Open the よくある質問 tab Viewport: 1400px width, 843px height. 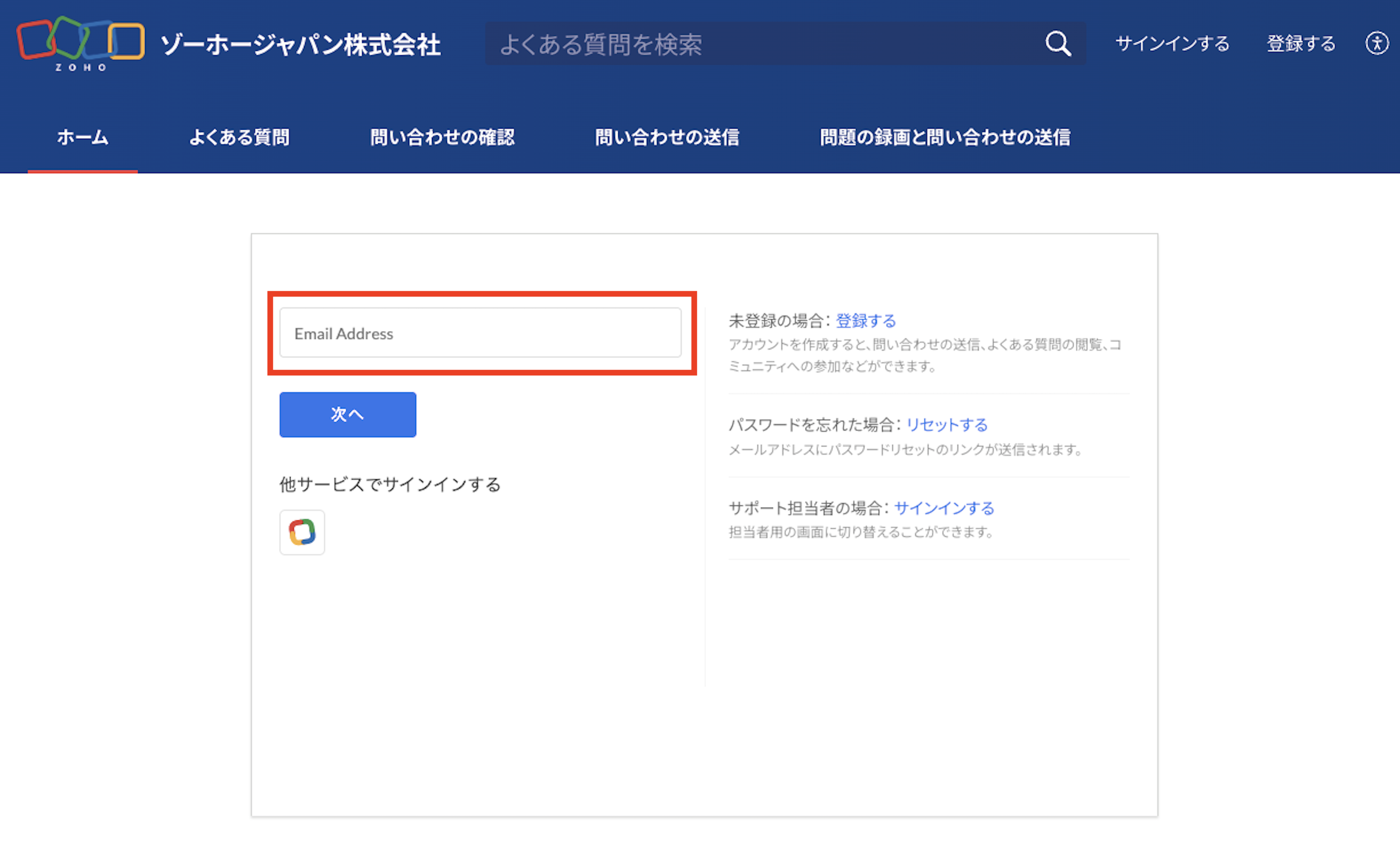pos(239,137)
